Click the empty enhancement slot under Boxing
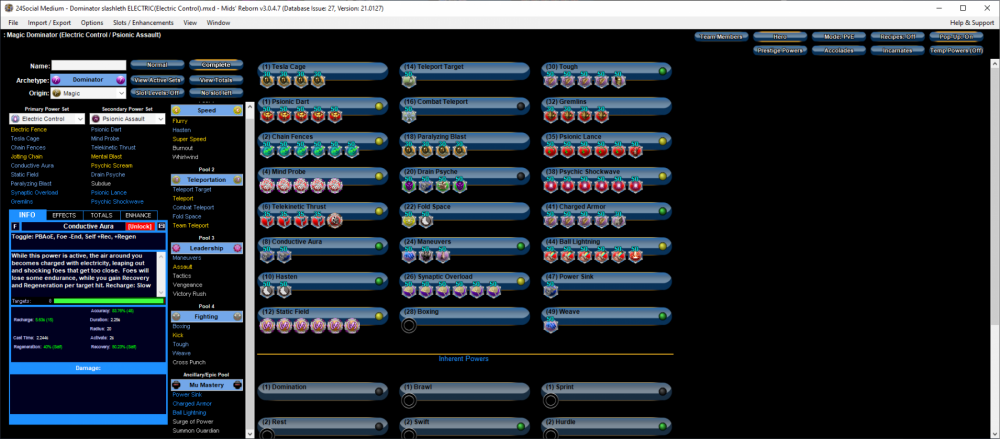 pyautogui.click(x=409, y=324)
